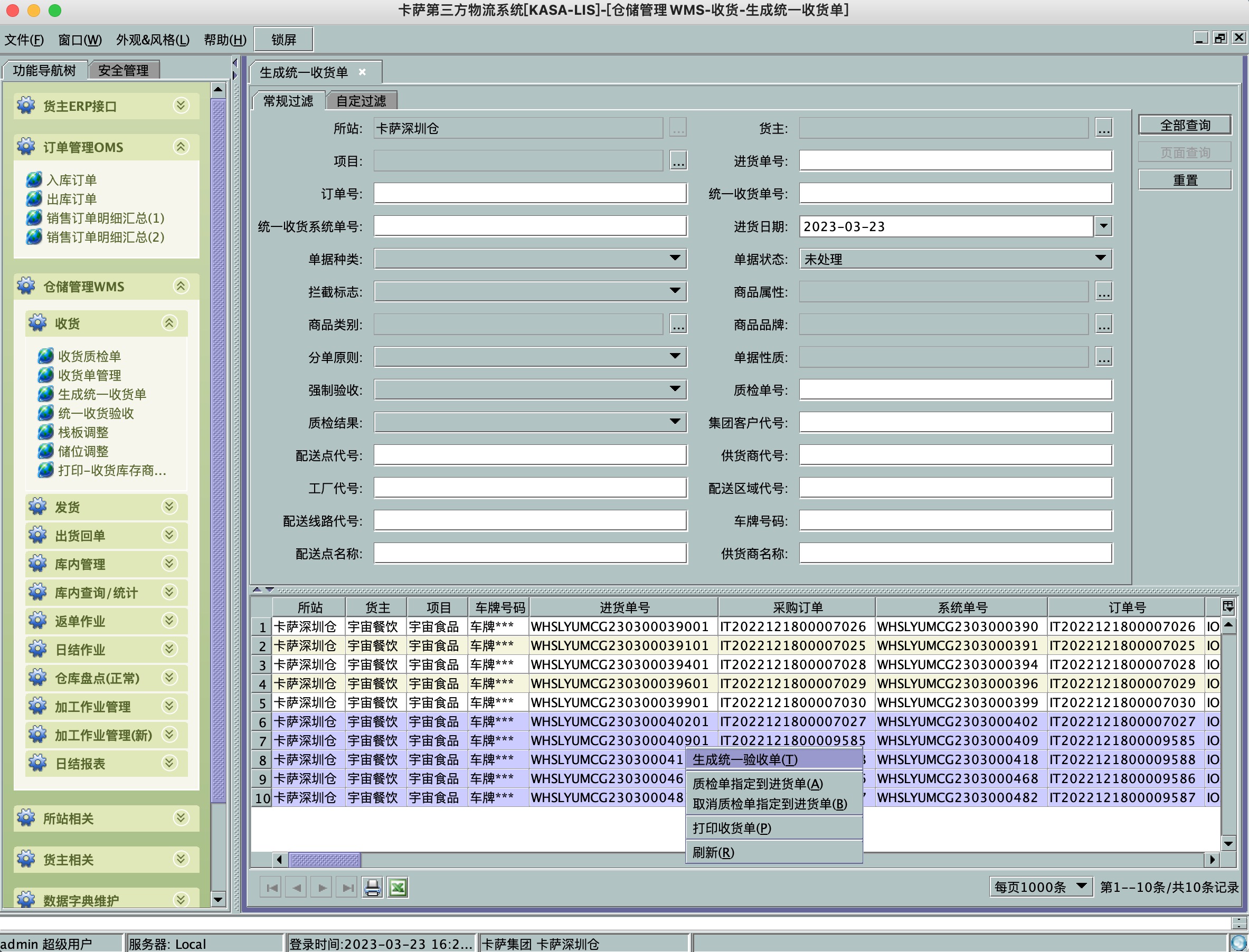Open the 单据状态 dropdown
Image resolution: width=1249 pixels, height=952 pixels.
click(1100, 259)
